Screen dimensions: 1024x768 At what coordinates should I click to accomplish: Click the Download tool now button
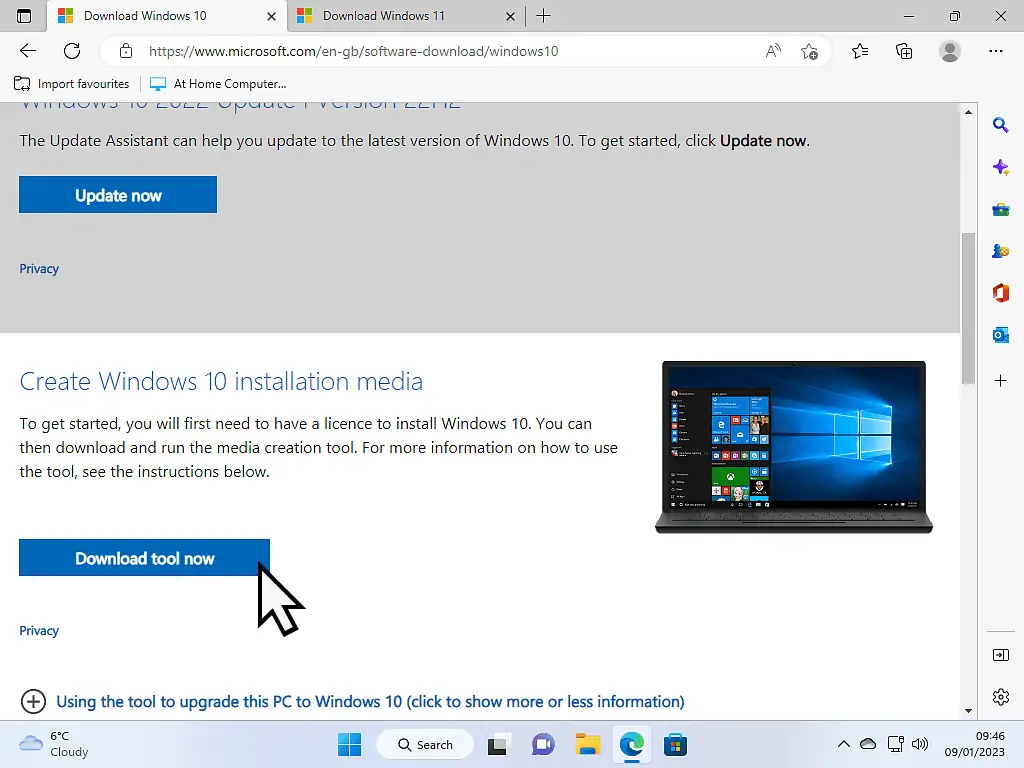pos(143,558)
